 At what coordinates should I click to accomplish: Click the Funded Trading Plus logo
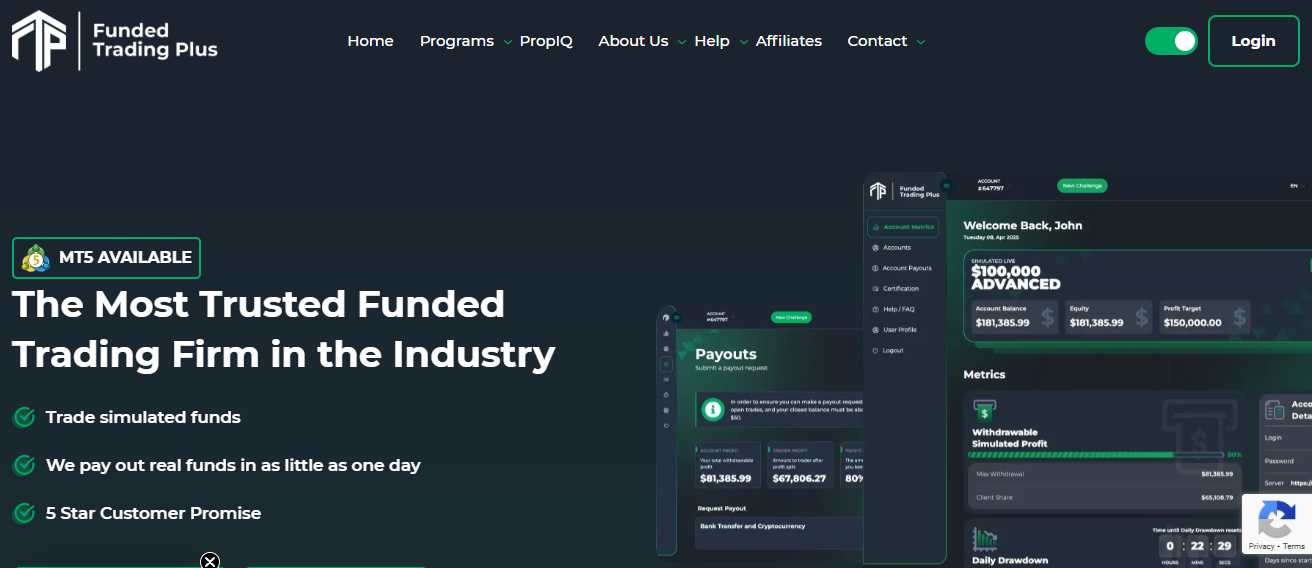tap(114, 41)
